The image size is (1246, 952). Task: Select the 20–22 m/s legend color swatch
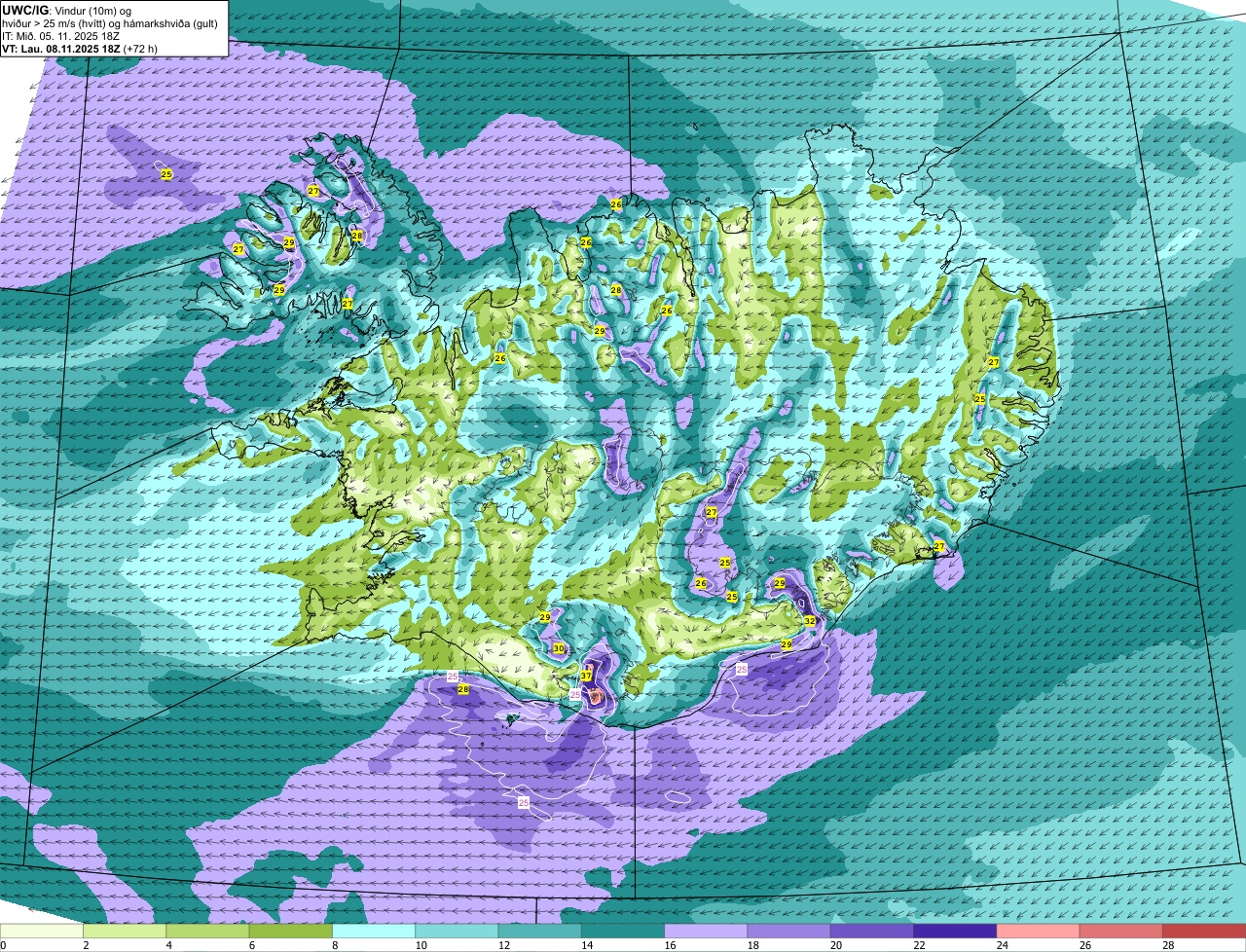872,932
